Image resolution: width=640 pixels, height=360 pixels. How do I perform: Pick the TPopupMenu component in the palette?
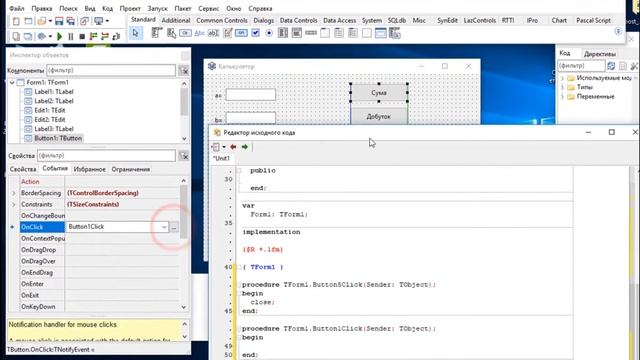(x=171, y=33)
